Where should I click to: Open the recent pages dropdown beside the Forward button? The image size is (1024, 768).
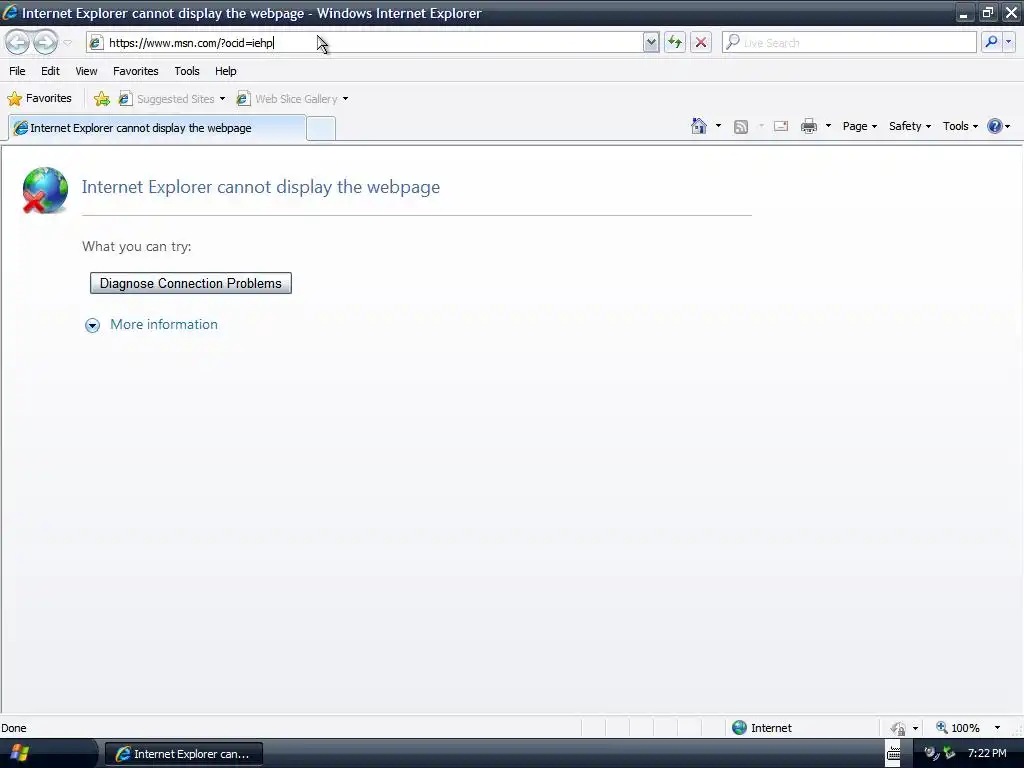(67, 43)
